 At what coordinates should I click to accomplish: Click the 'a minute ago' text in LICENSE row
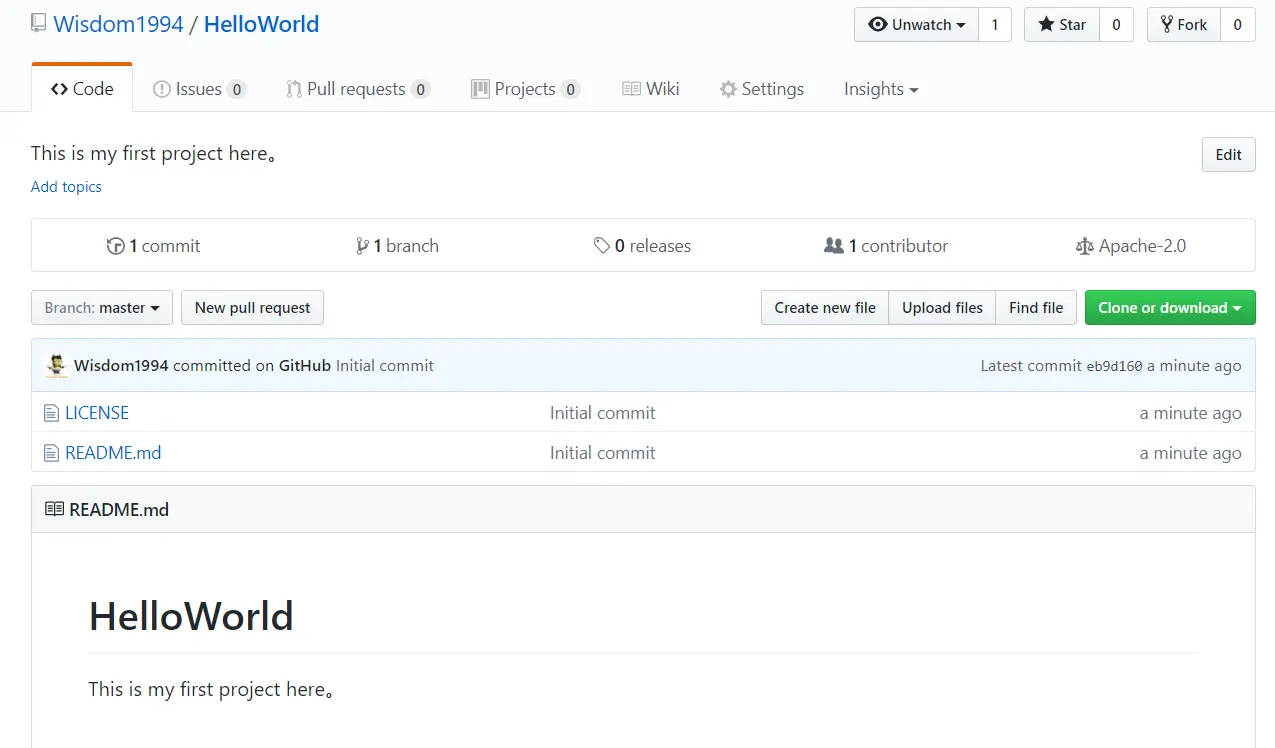tap(1190, 413)
